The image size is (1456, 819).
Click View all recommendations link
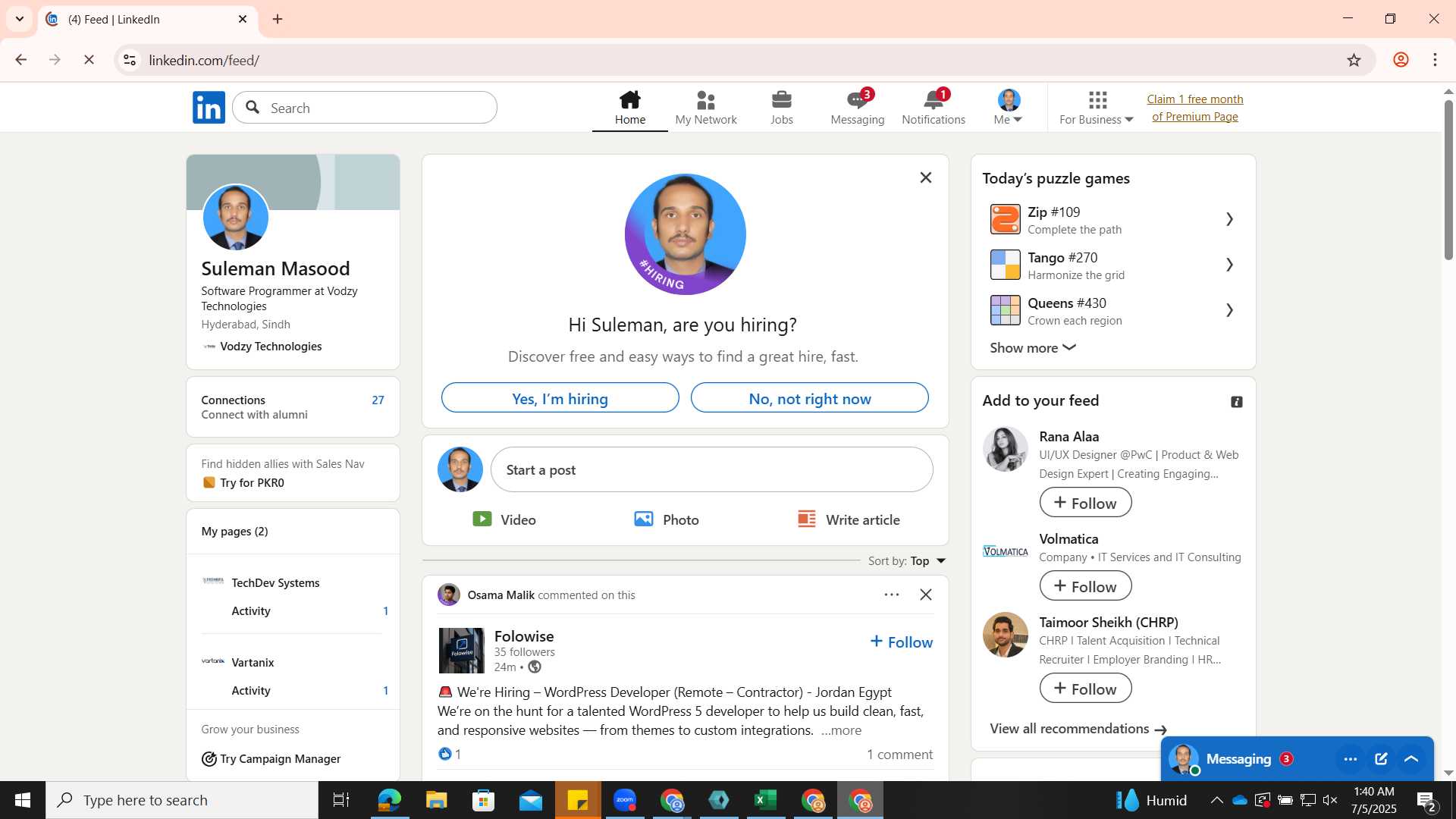(x=1078, y=729)
